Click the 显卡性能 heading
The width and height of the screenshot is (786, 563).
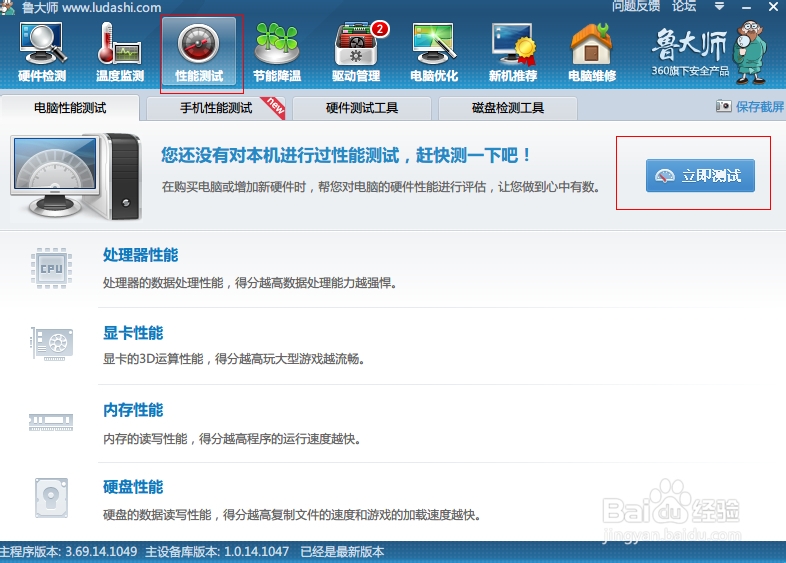click(x=133, y=333)
